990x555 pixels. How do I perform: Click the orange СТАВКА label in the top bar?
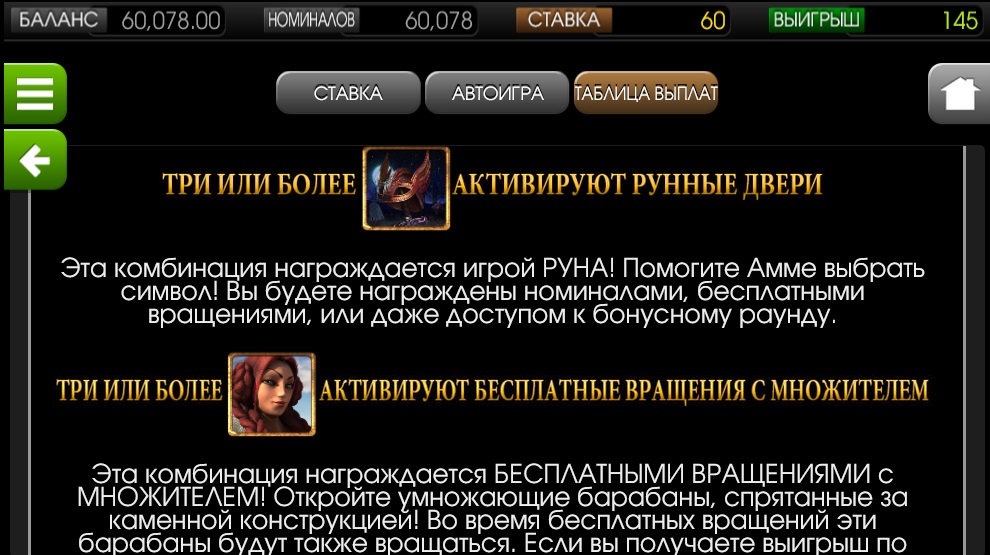tap(564, 20)
